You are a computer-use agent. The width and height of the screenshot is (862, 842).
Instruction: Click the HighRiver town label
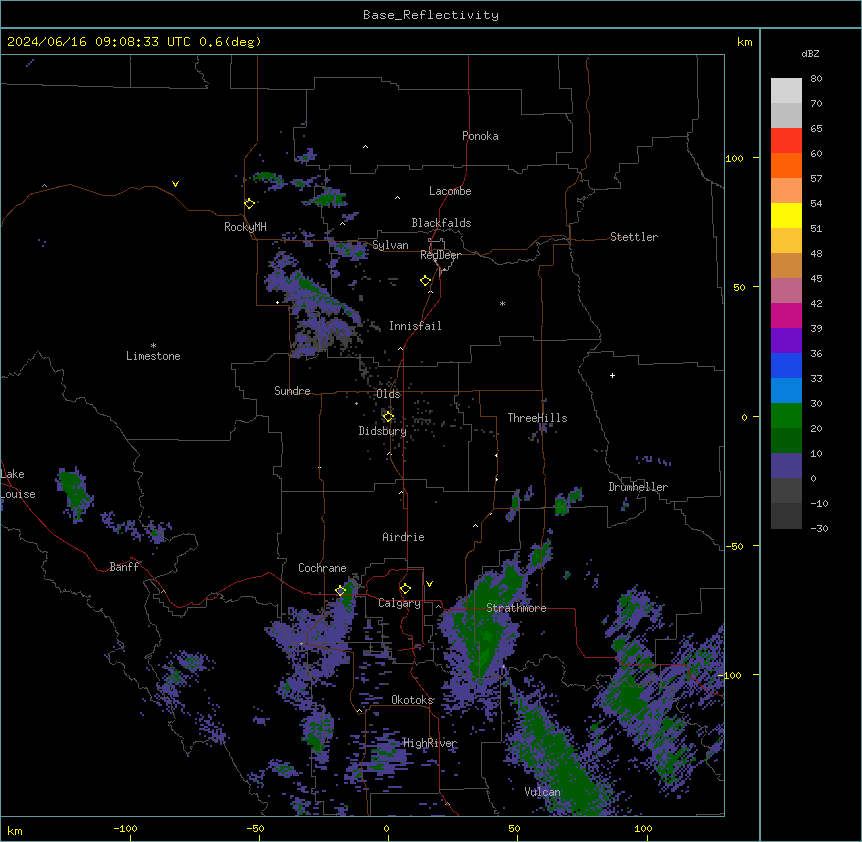click(x=430, y=743)
